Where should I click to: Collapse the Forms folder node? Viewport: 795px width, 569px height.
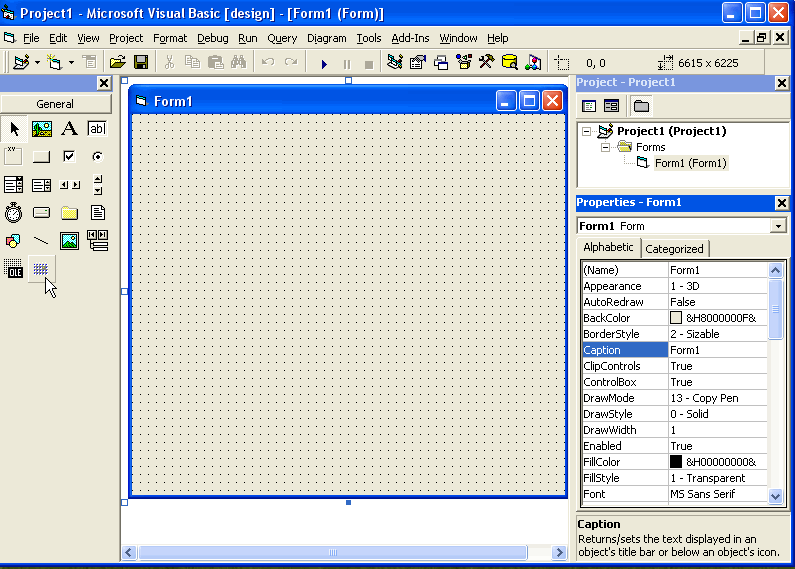[605, 148]
